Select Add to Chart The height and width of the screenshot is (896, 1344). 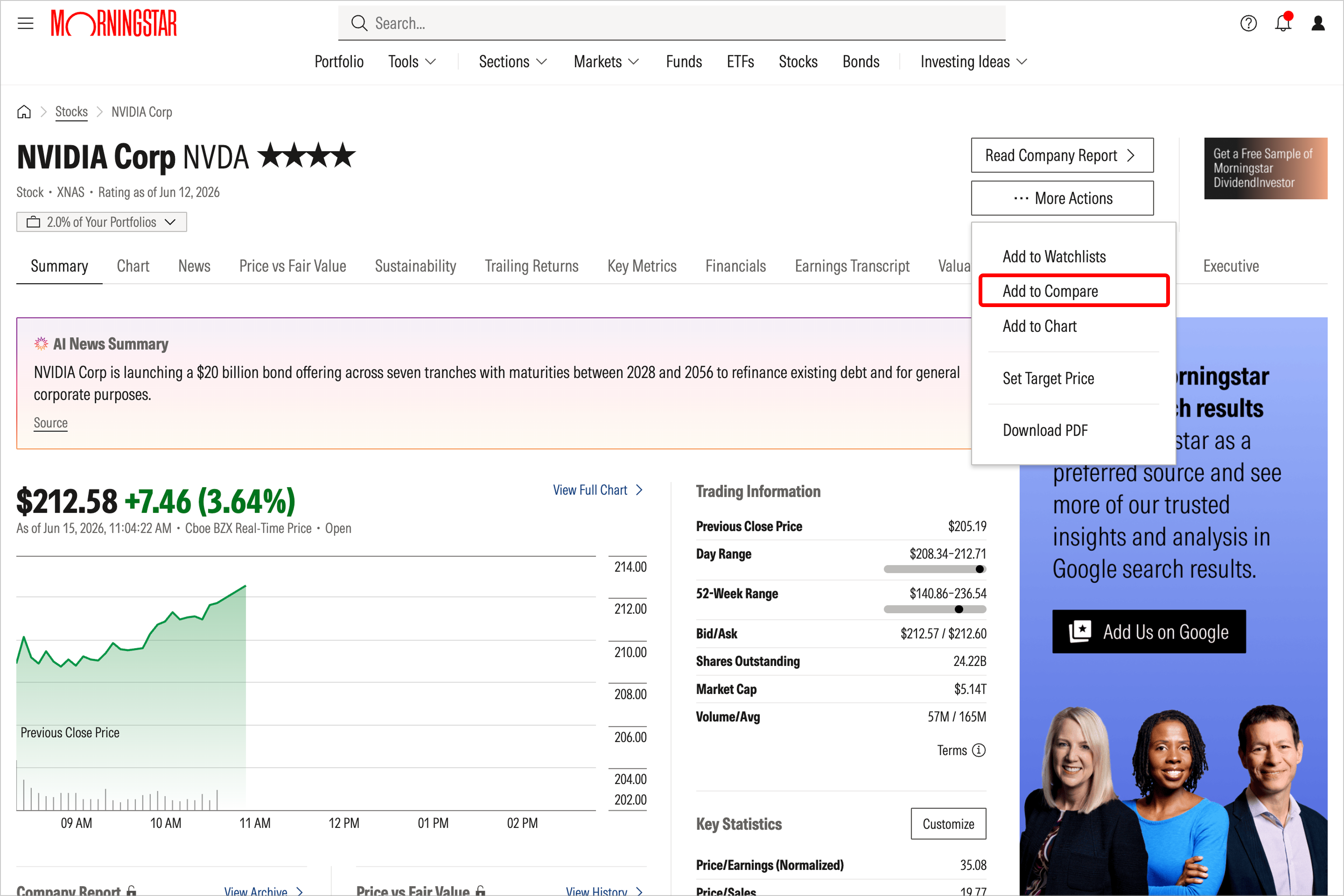coord(1039,326)
